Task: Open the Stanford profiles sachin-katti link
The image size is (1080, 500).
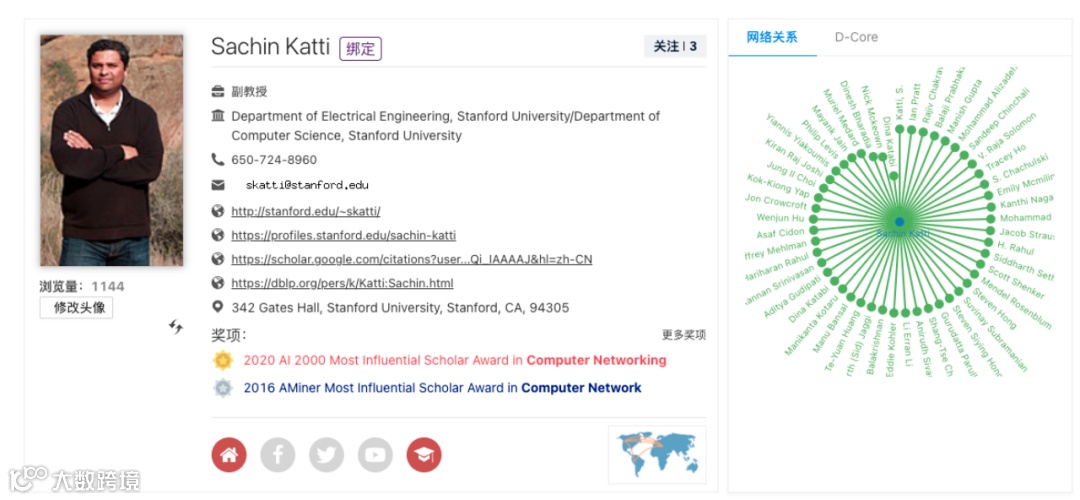Action: 343,235
